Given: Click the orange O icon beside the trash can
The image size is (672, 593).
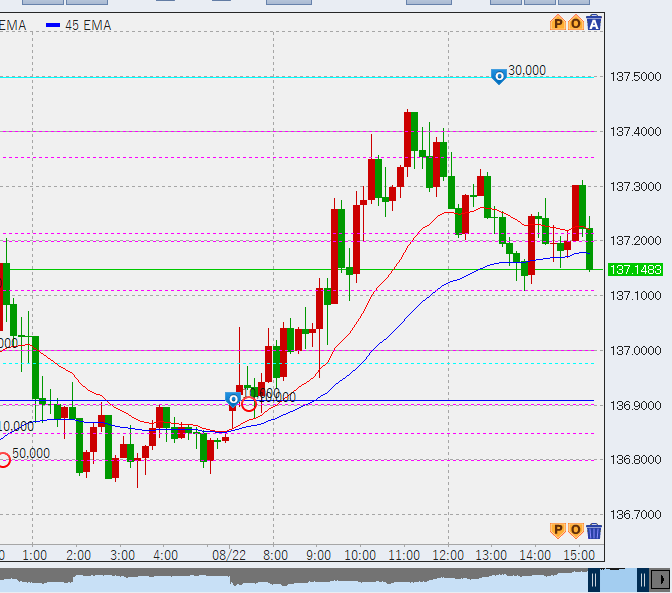Looking at the screenshot, I should 576,530.
